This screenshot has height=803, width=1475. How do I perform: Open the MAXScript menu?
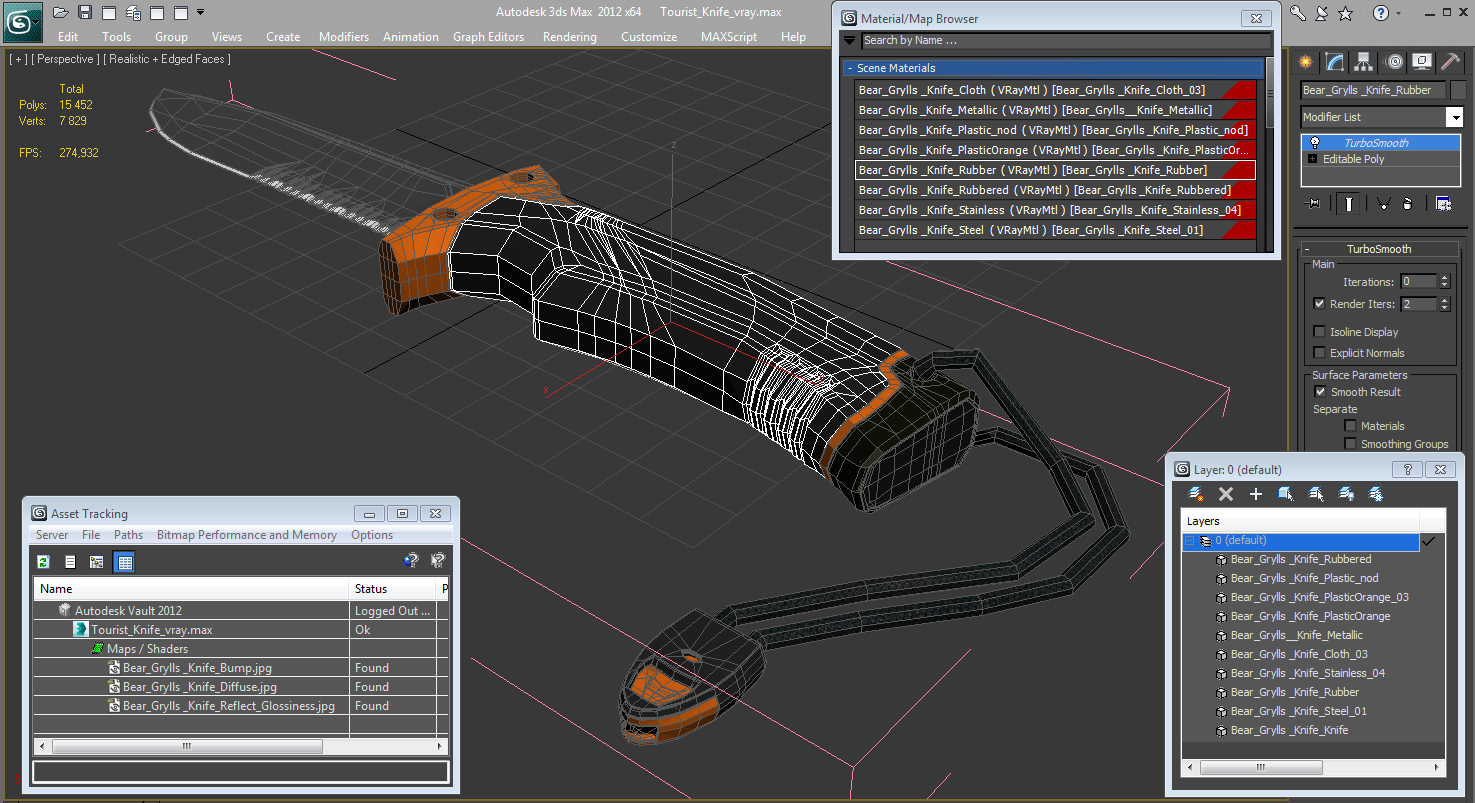point(729,37)
